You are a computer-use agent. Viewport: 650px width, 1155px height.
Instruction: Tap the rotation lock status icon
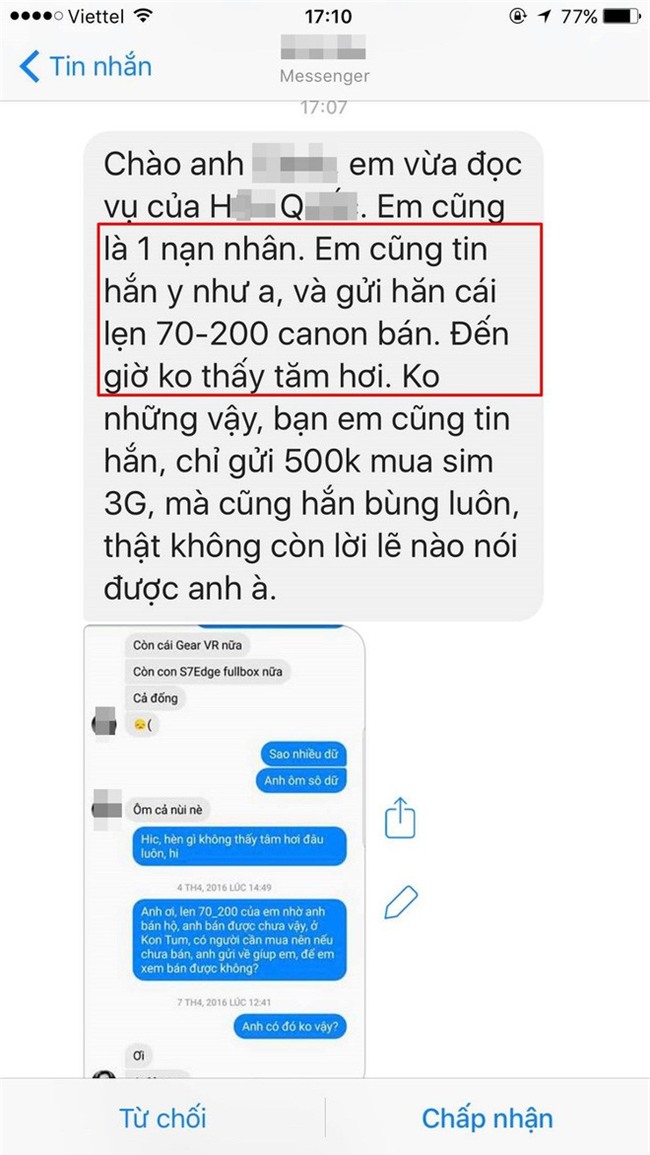pos(520,16)
